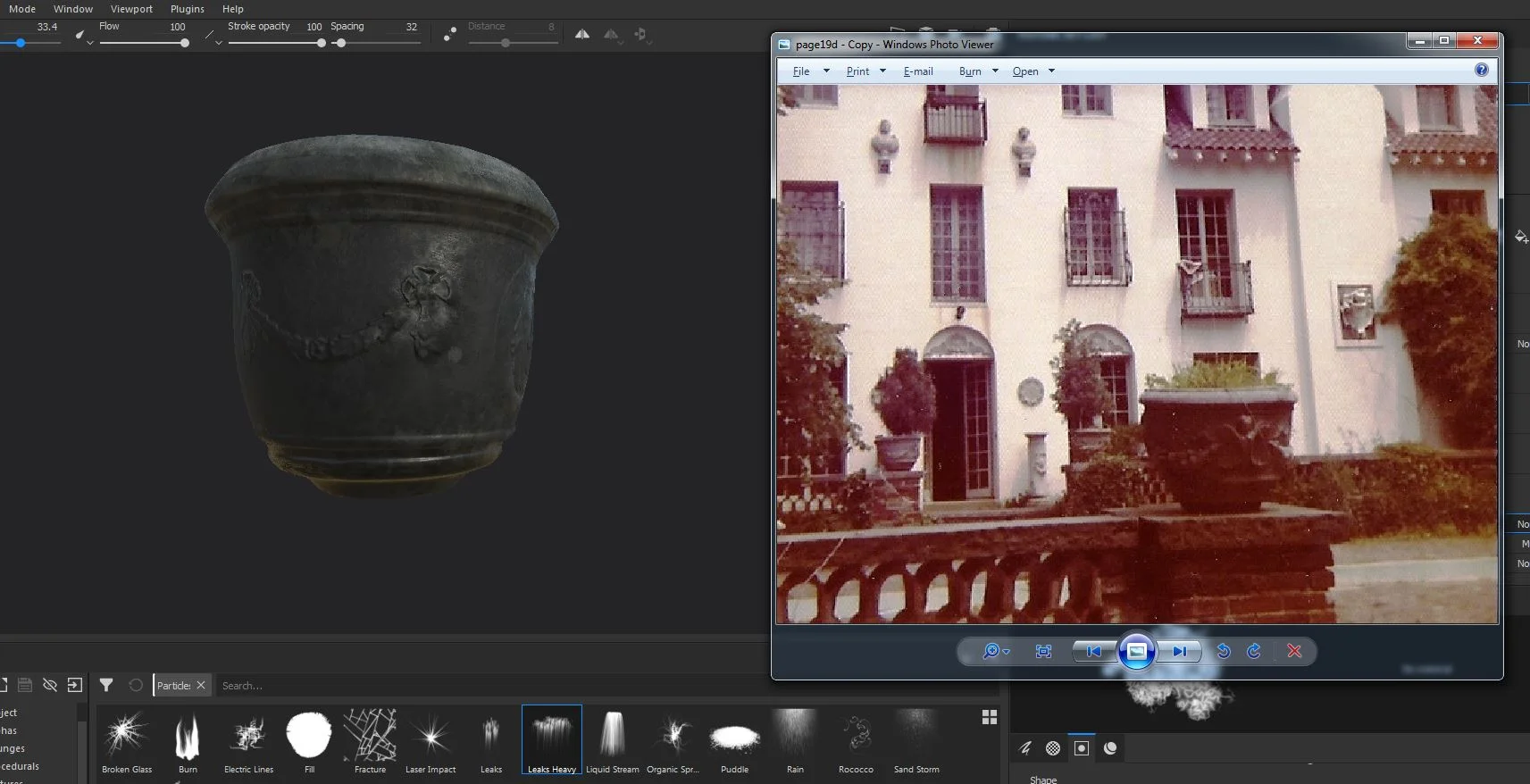This screenshot has height=784, width=1530.
Task: Select the Burn particle brush
Action: click(x=188, y=740)
